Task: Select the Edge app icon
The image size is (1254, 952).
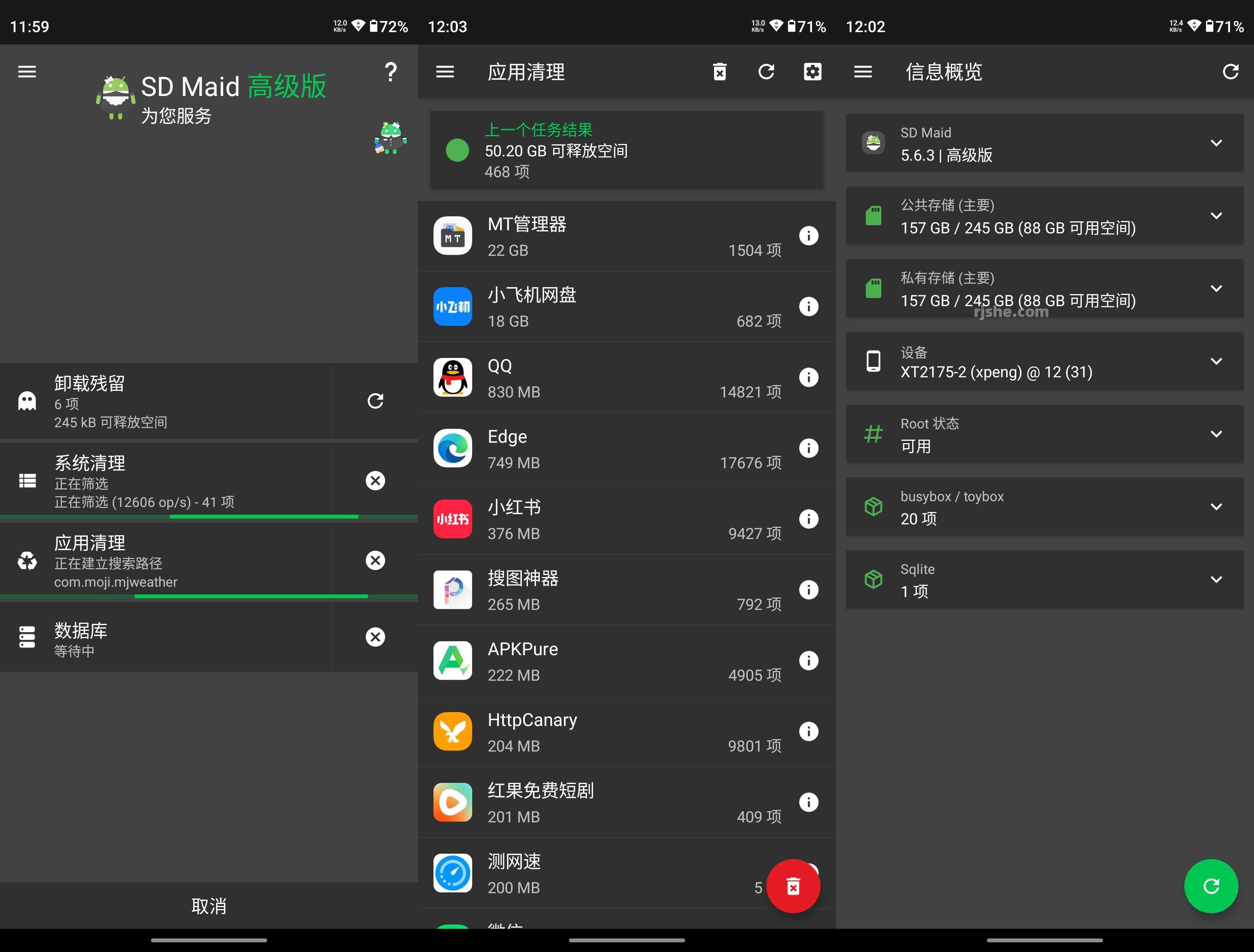Action: tap(453, 449)
